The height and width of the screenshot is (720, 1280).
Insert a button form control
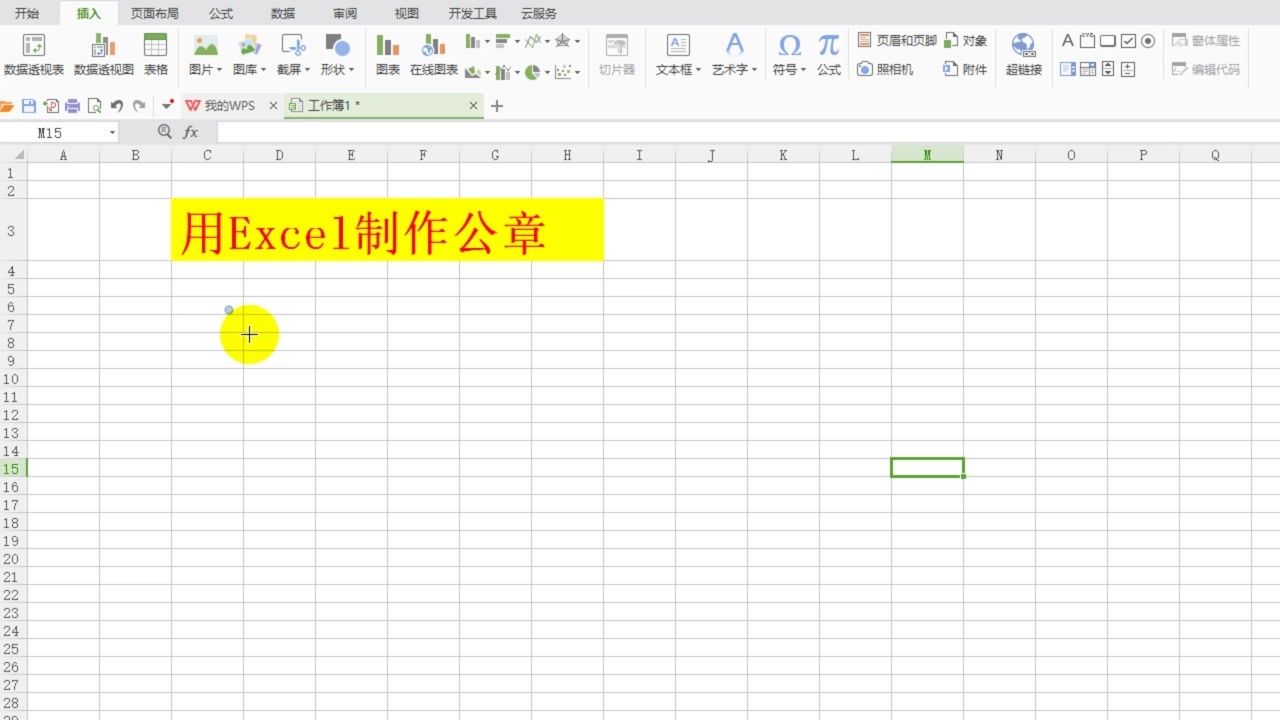pyautogui.click(x=1107, y=41)
